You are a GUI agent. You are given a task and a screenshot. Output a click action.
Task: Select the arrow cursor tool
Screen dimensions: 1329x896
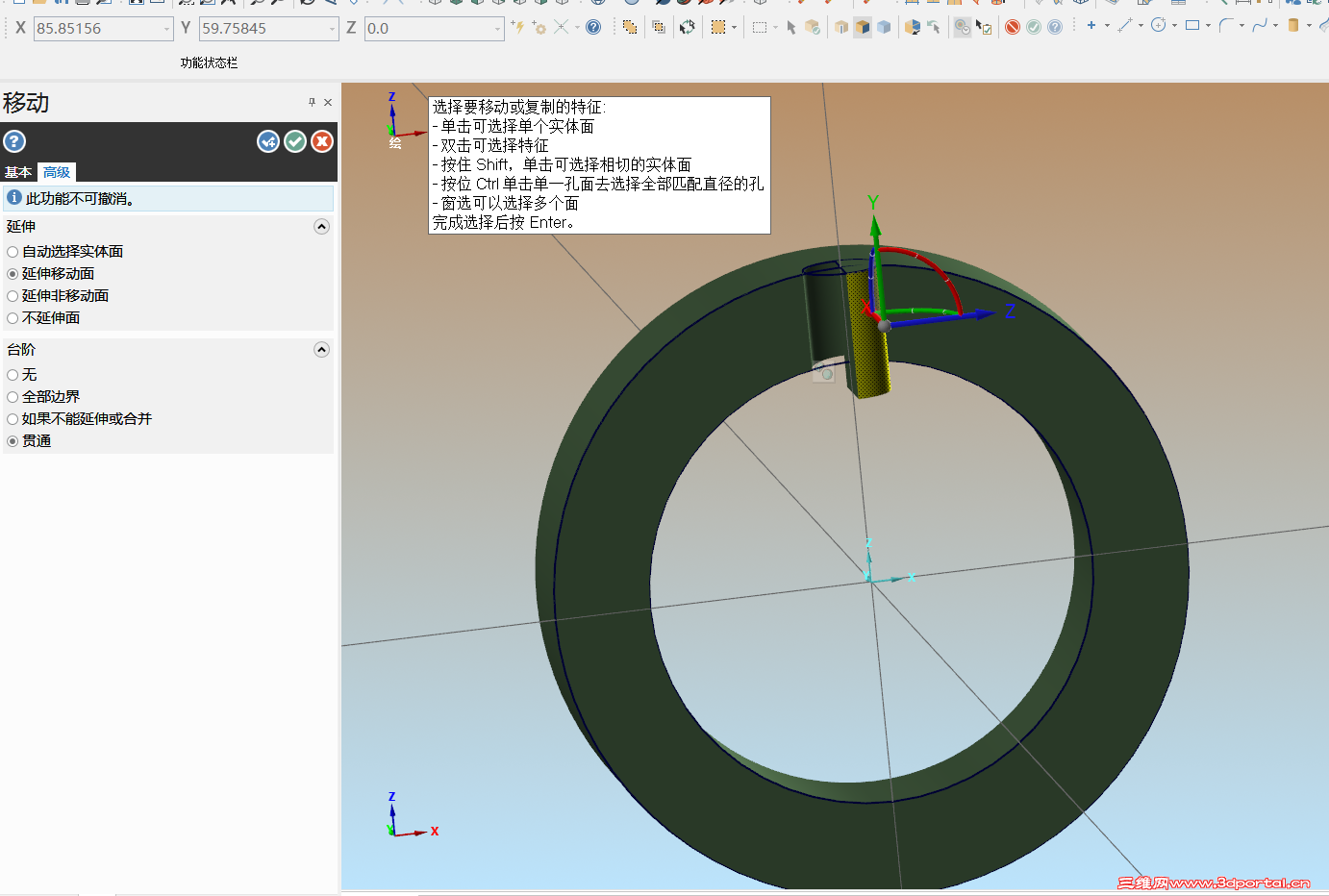coord(791,27)
